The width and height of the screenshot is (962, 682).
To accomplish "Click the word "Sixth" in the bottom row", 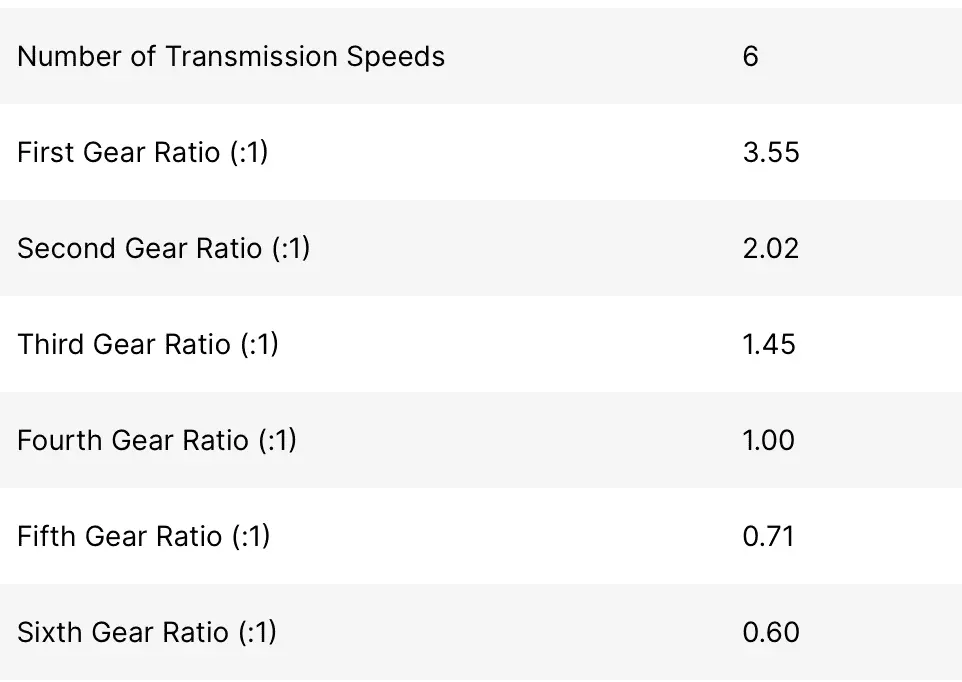I will tap(50, 632).
